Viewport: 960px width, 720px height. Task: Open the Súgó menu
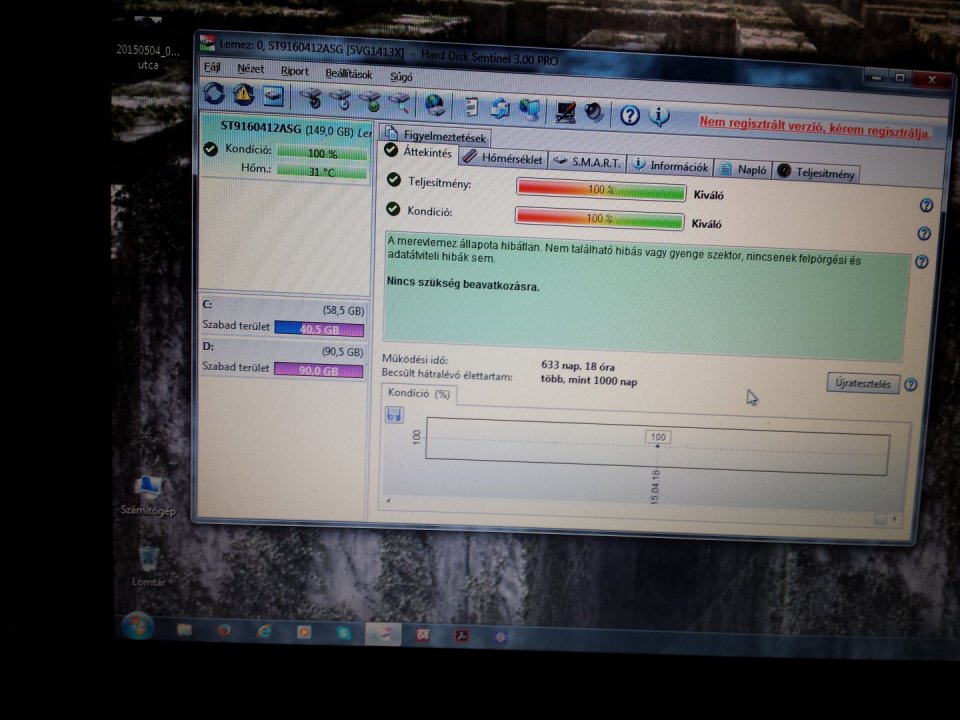tap(401, 77)
